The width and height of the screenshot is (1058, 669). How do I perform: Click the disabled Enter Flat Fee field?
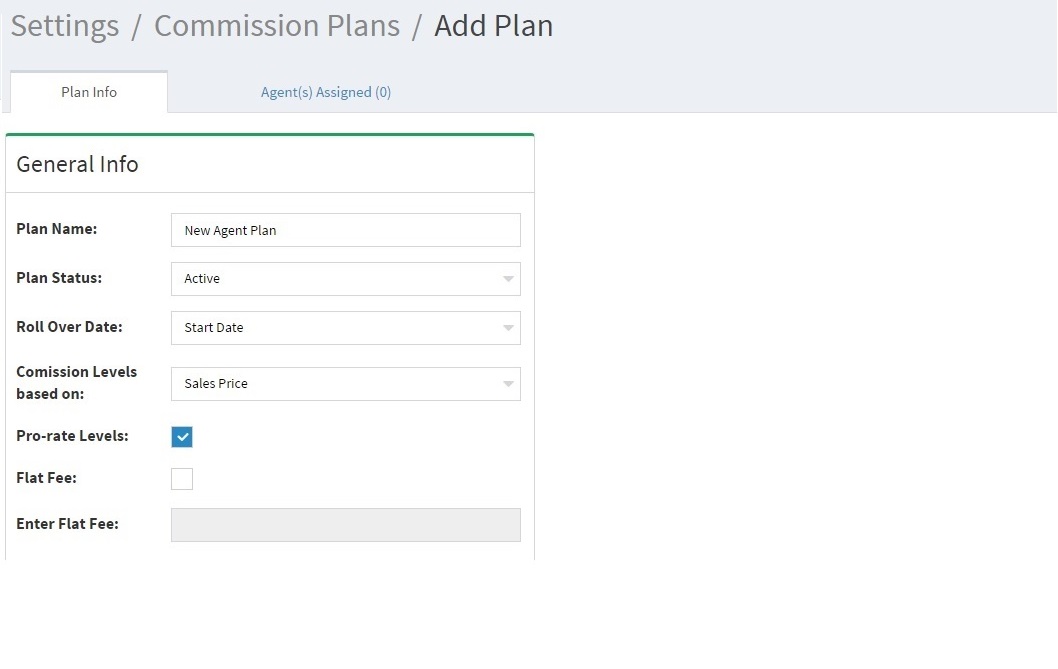click(x=345, y=524)
